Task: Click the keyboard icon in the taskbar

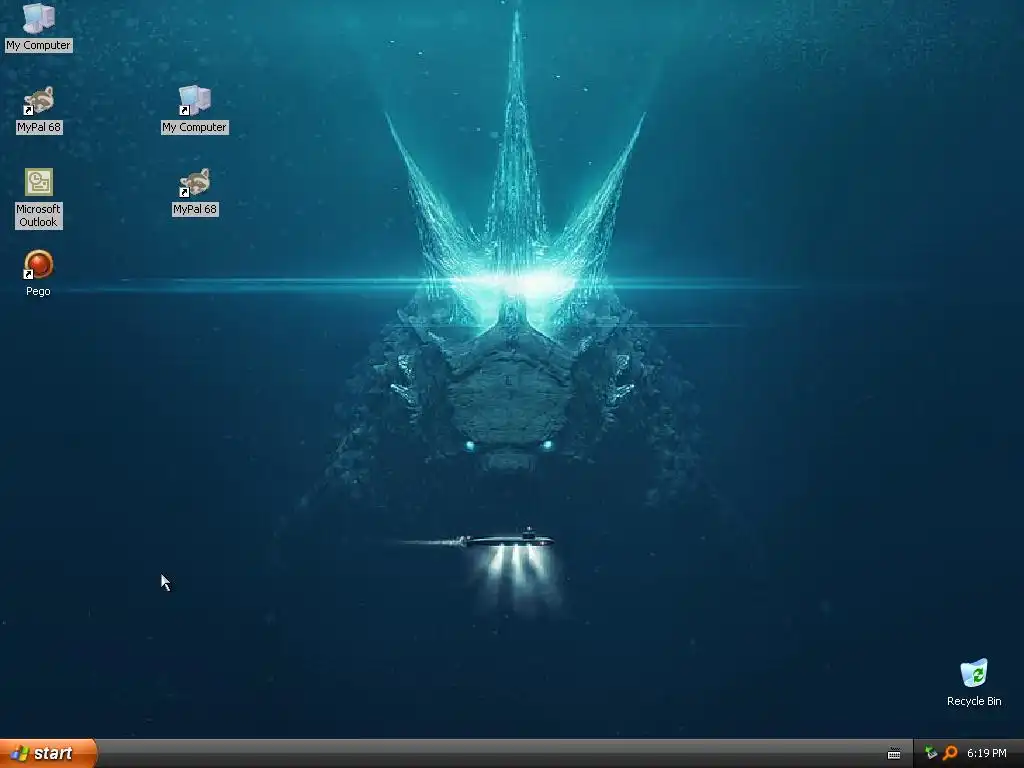Action: (x=894, y=754)
